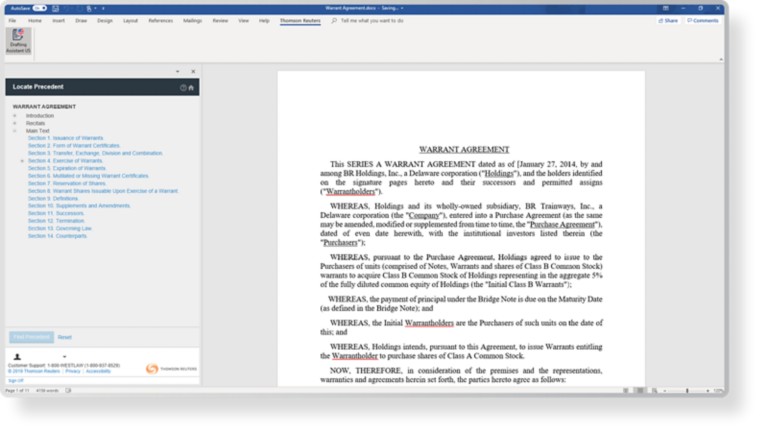Click the 2019 Thomson Reuters copyright link
This screenshot has width=768, height=432.
(34, 371)
